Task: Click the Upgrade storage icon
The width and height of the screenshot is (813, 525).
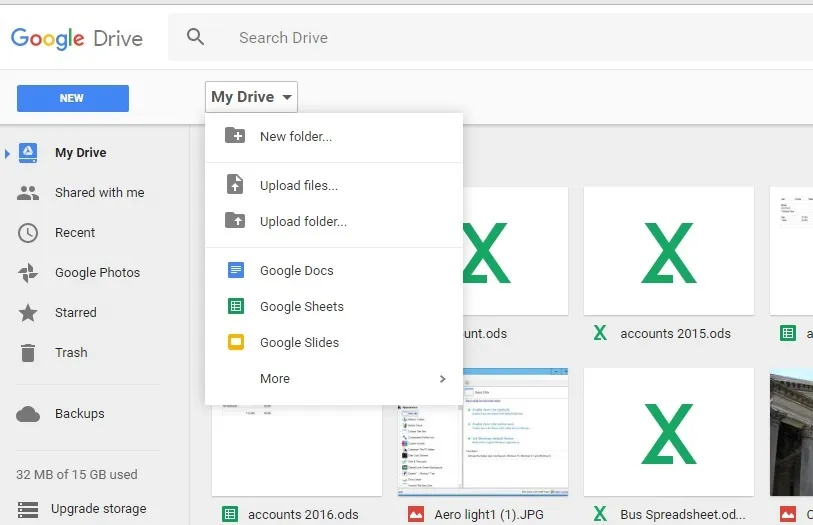Action: pyautogui.click(x=28, y=509)
